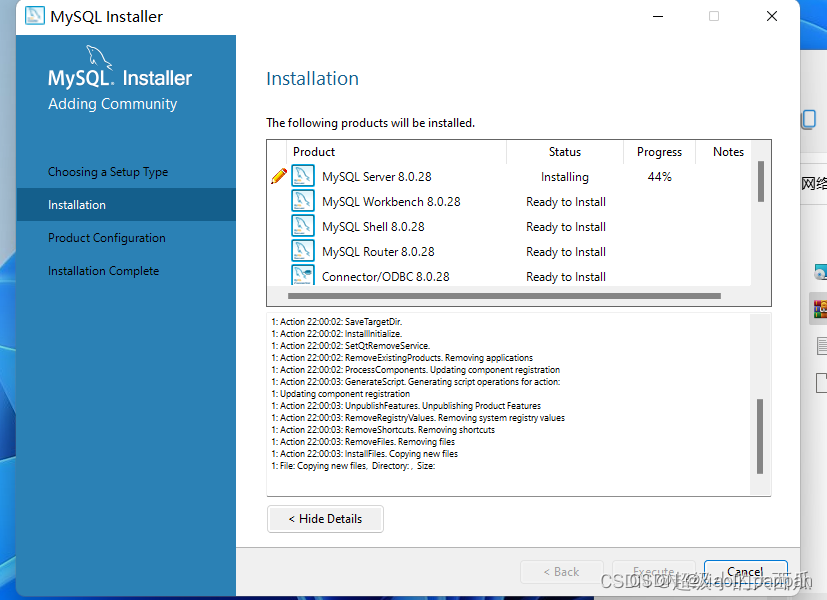
Task: Click the InstallInitialize log line
Action: tap(336, 334)
